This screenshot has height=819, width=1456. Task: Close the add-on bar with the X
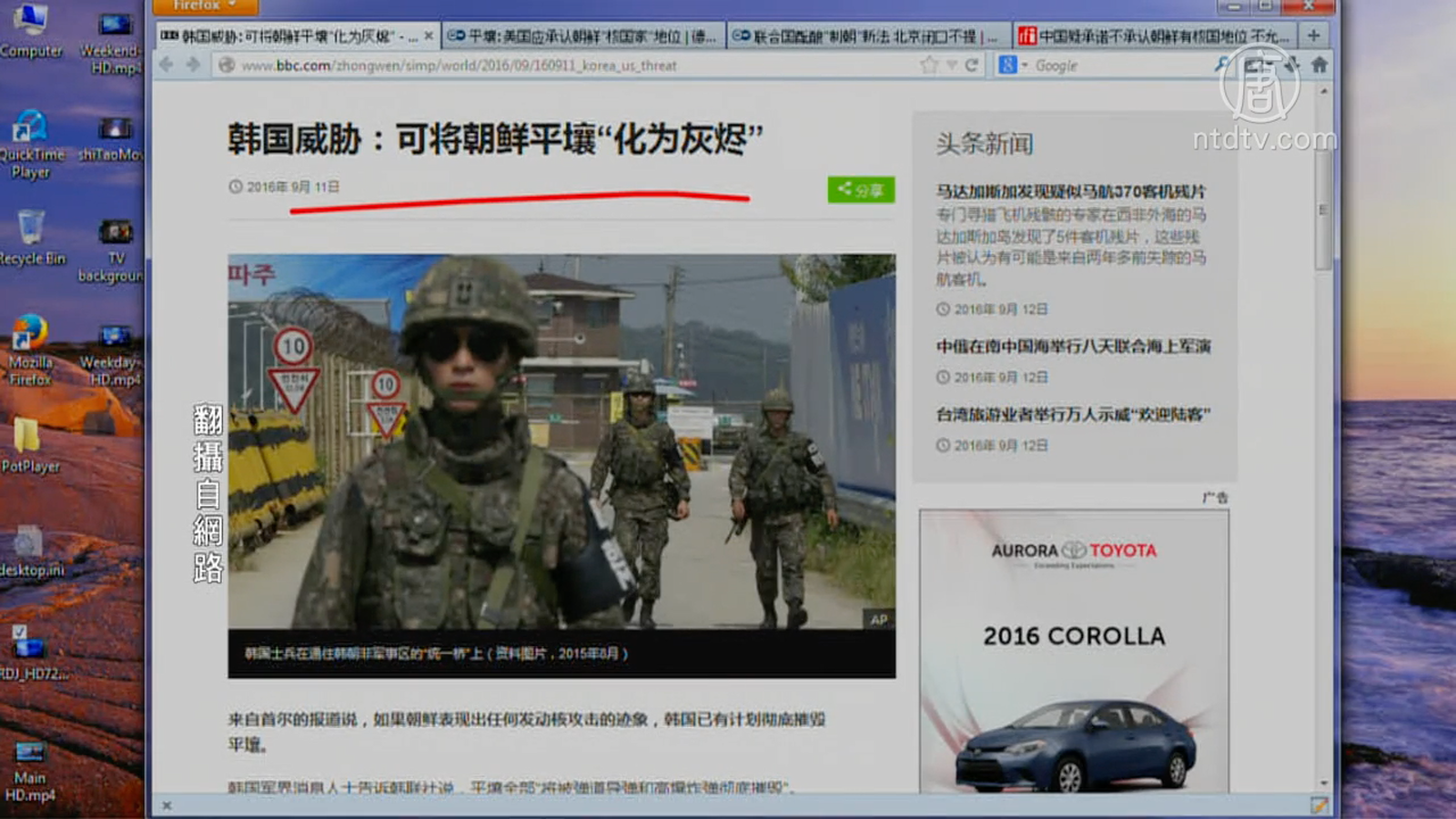pos(167,805)
